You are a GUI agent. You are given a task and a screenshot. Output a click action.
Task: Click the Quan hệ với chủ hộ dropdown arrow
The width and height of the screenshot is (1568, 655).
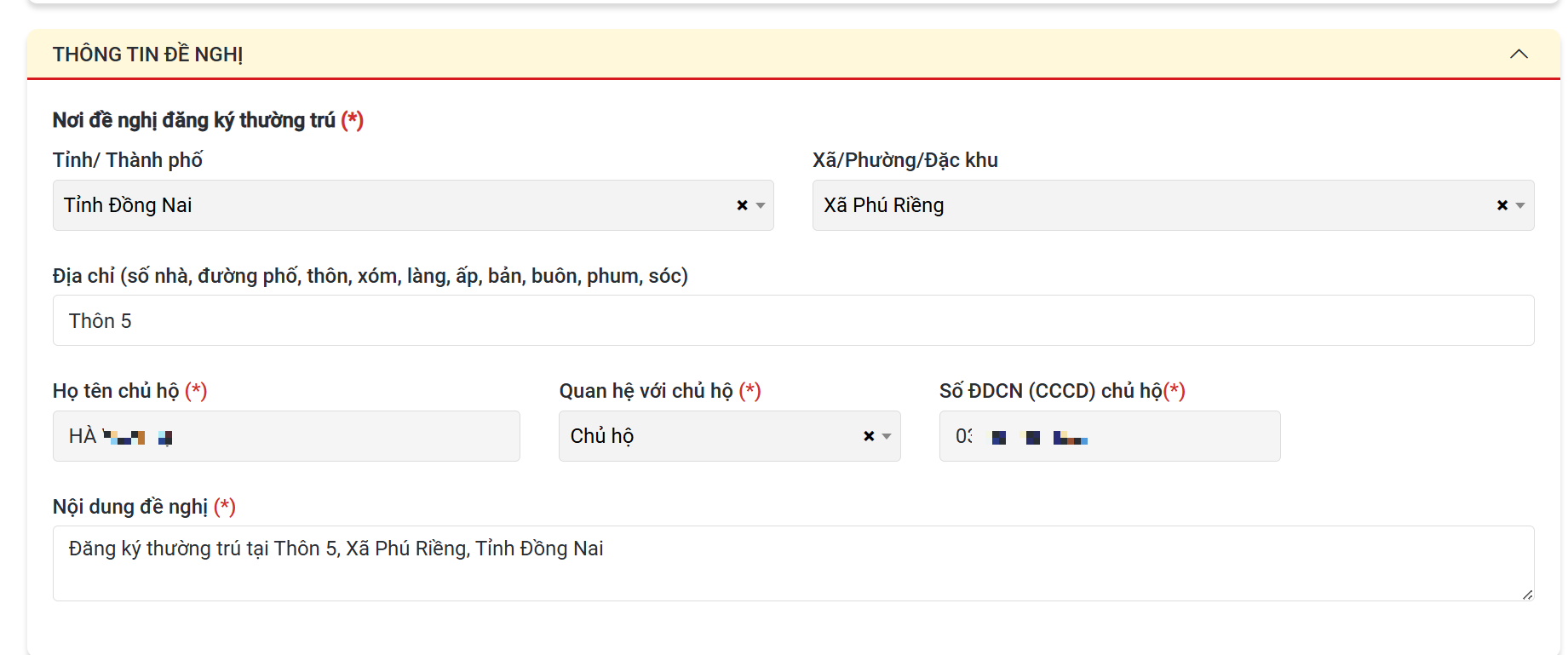[x=887, y=436]
